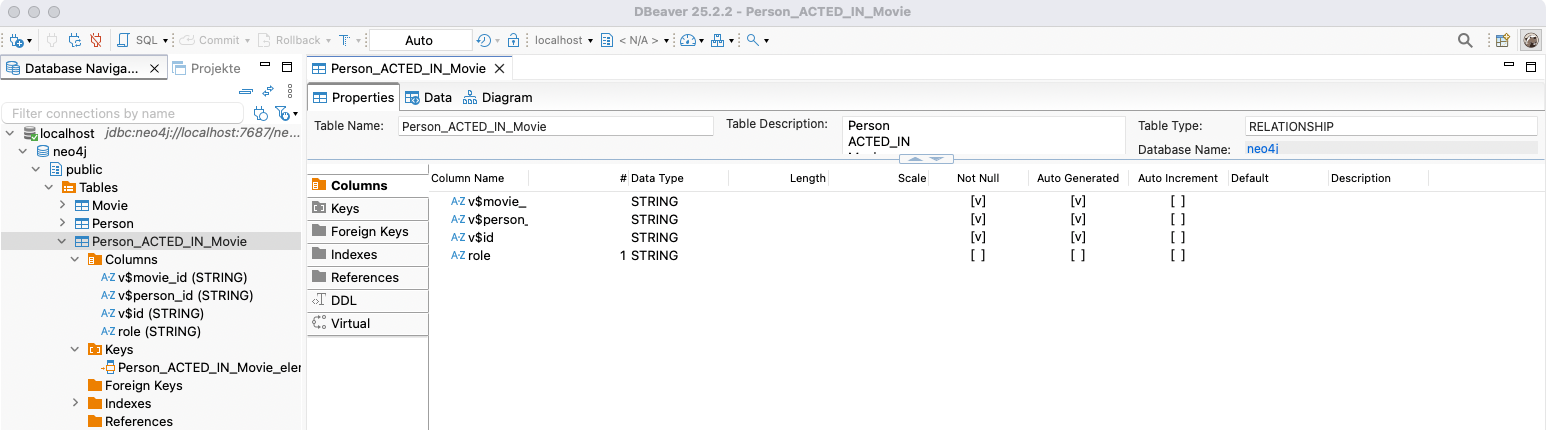Click collapse all icon in navigator
Viewport: 1546px width, 430px height.
[x=246, y=91]
